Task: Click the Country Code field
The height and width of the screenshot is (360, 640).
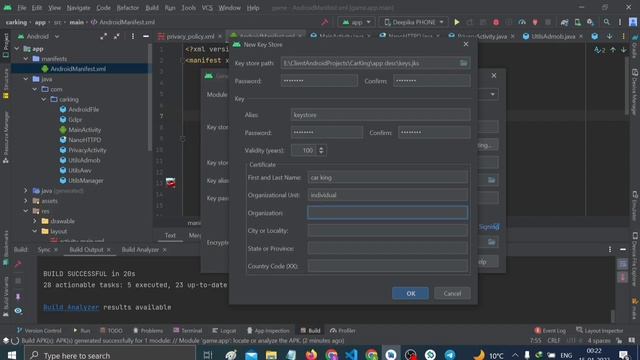Action: (x=387, y=266)
